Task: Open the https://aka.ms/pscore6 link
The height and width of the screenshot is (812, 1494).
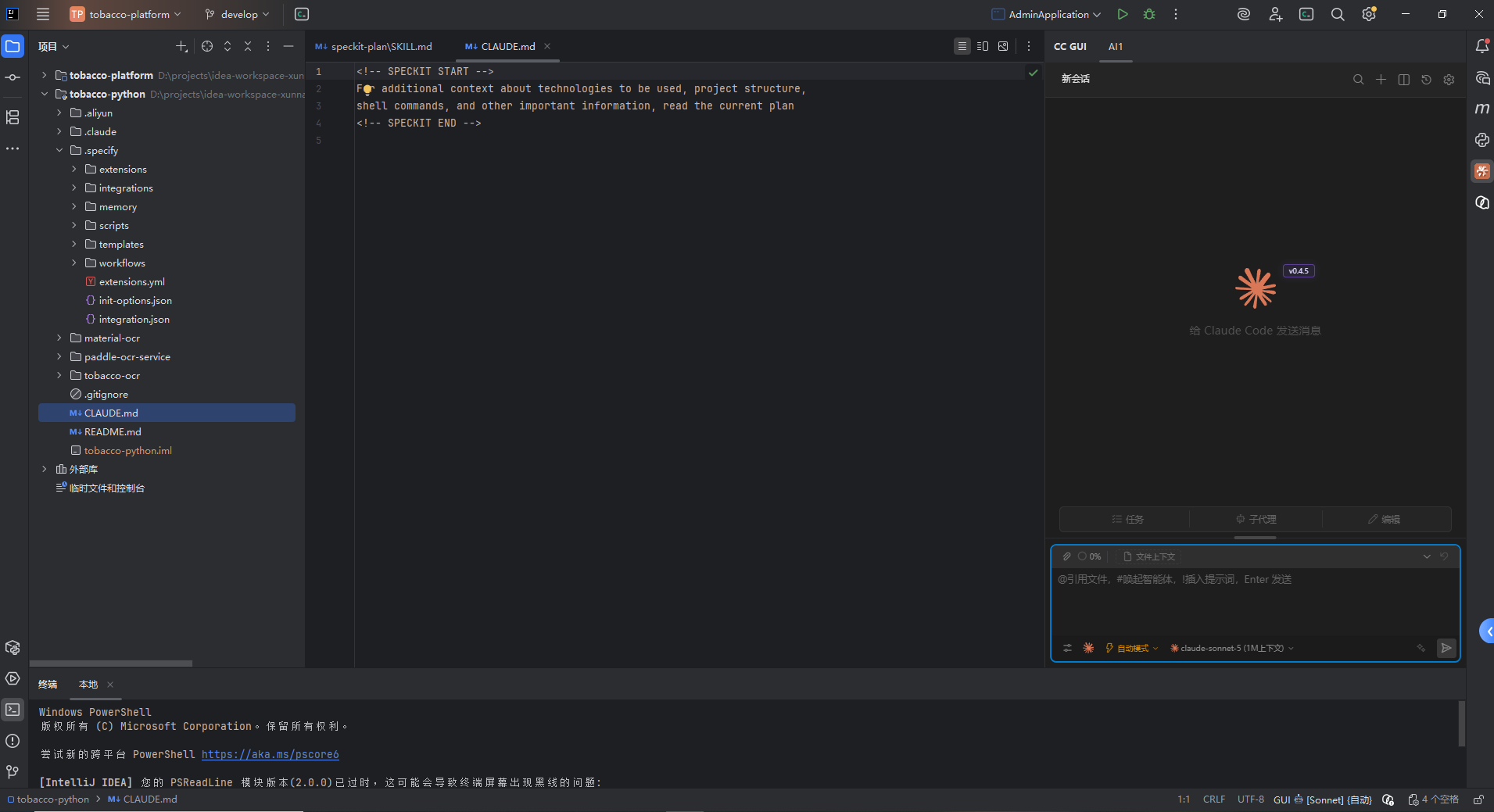Action: (270, 754)
